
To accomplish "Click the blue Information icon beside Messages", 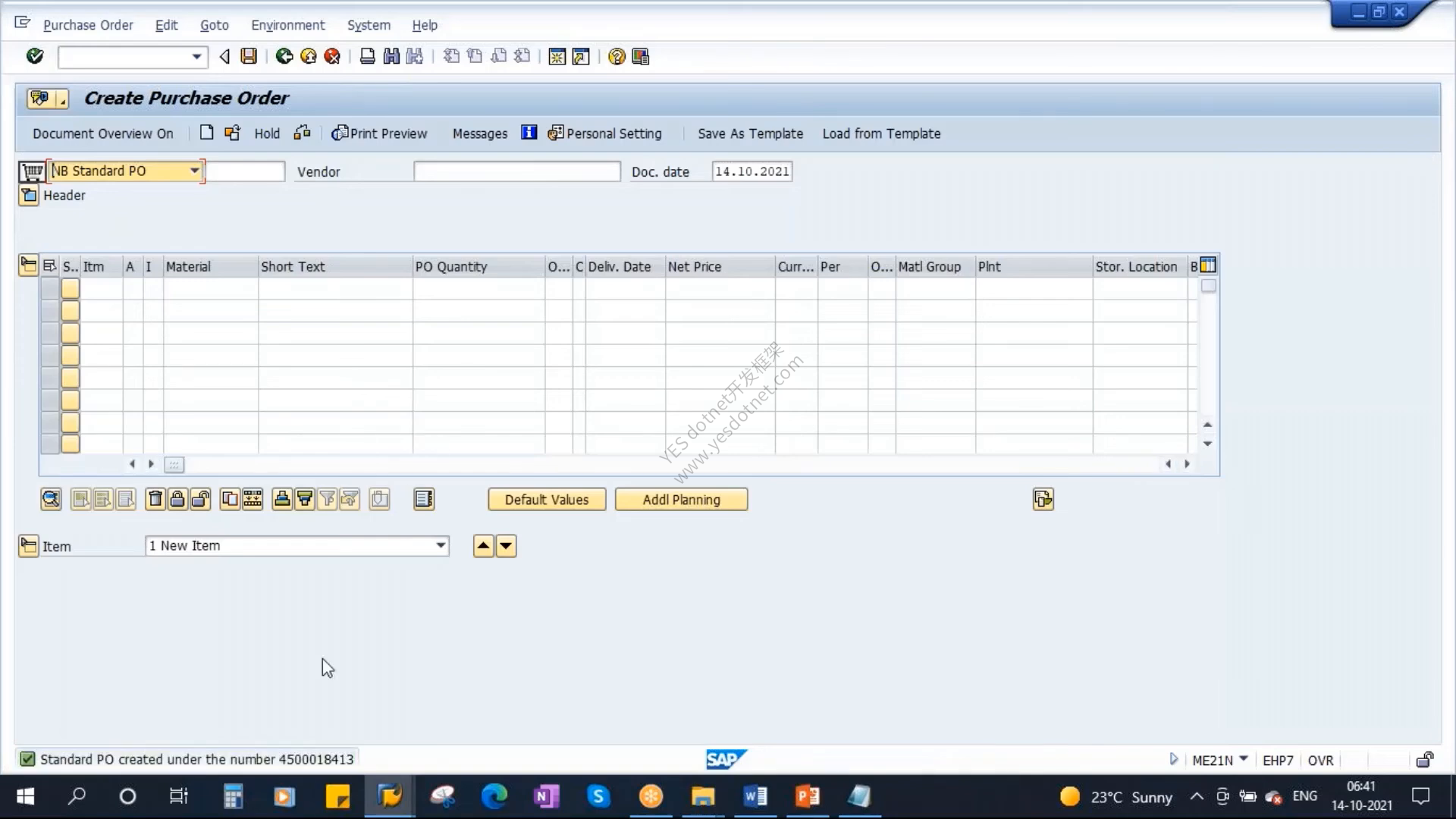I will pos(529,133).
